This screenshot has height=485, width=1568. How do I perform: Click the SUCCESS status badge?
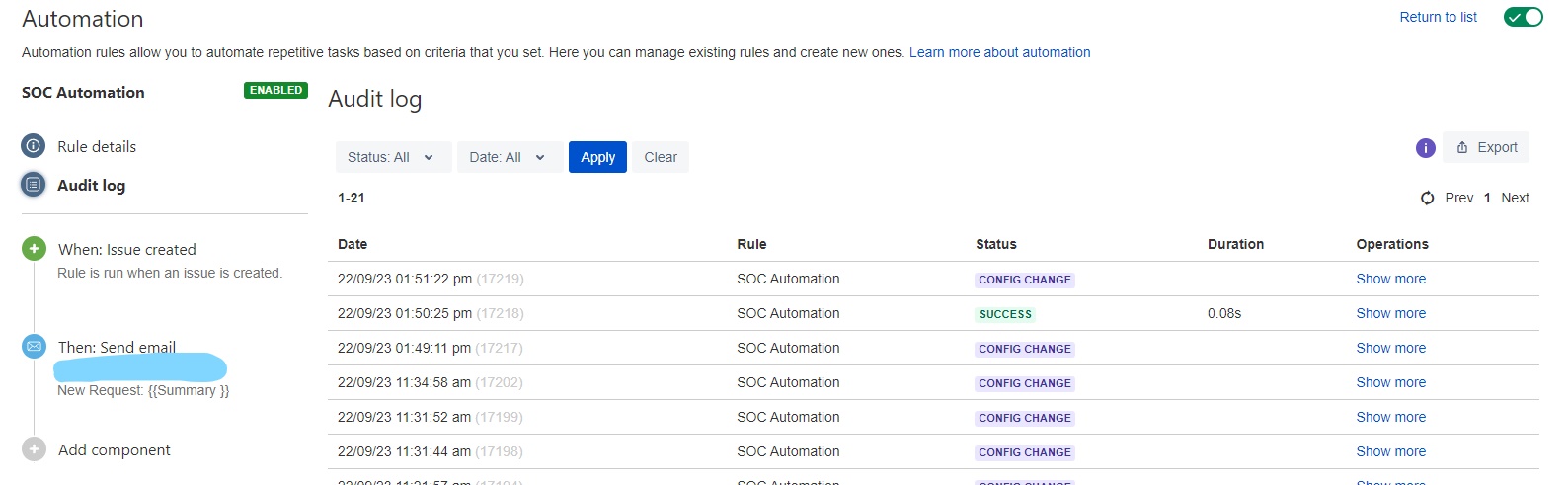[1005, 314]
